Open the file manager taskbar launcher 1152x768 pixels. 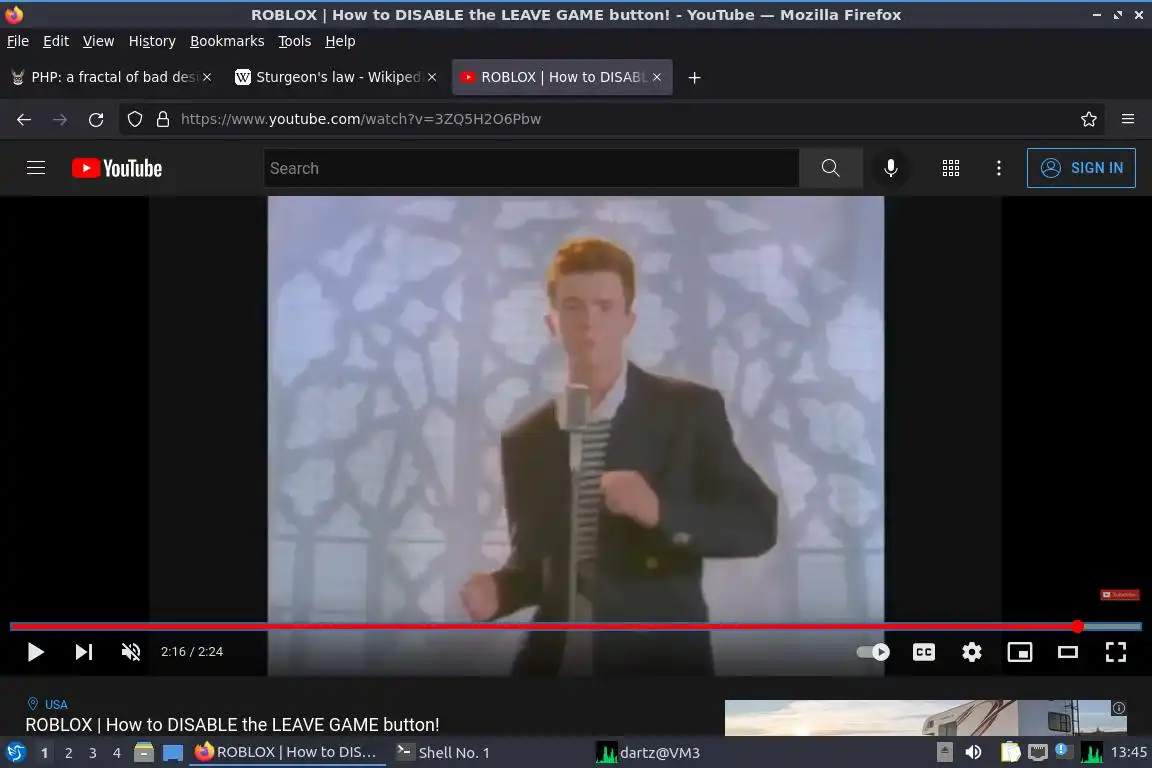(144, 753)
